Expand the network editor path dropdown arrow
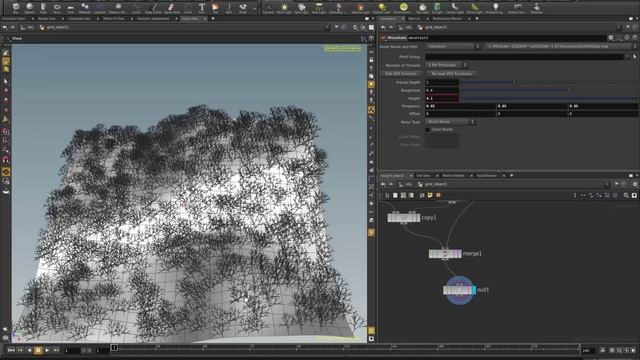Image resolution: width=640 pixels, height=360 pixels. click(x=606, y=184)
